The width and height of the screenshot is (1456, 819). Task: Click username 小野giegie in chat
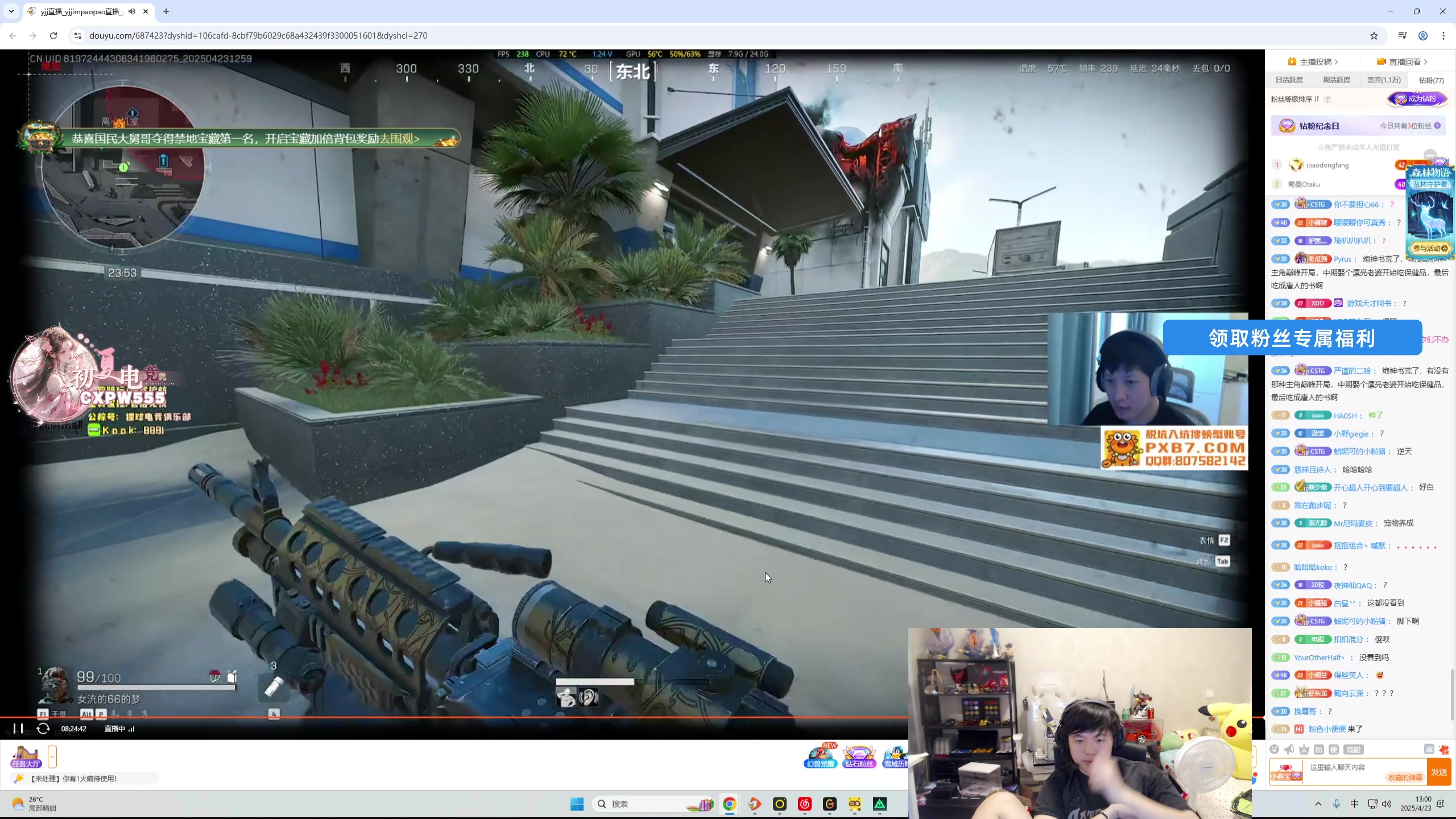(x=1351, y=434)
